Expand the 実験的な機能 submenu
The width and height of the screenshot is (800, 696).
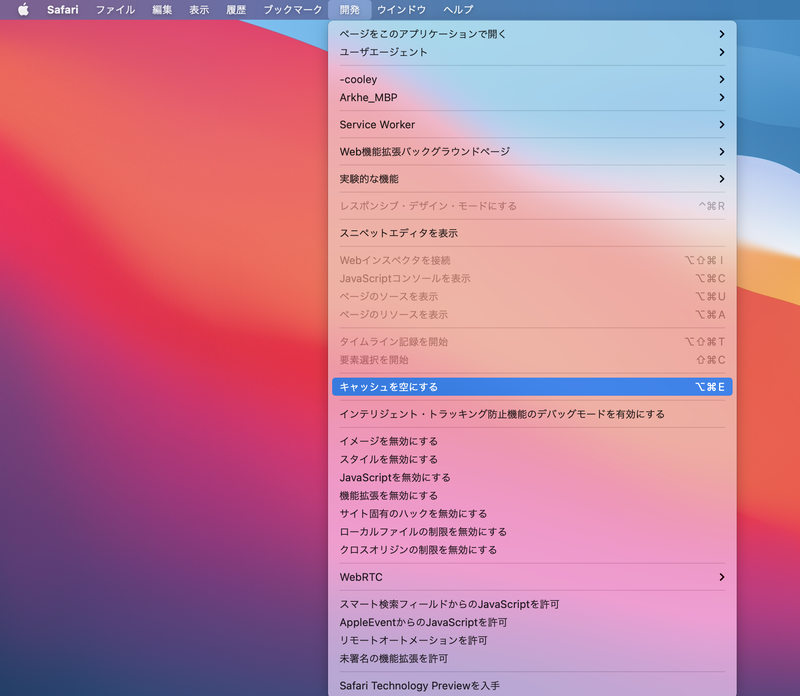coord(532,179)
